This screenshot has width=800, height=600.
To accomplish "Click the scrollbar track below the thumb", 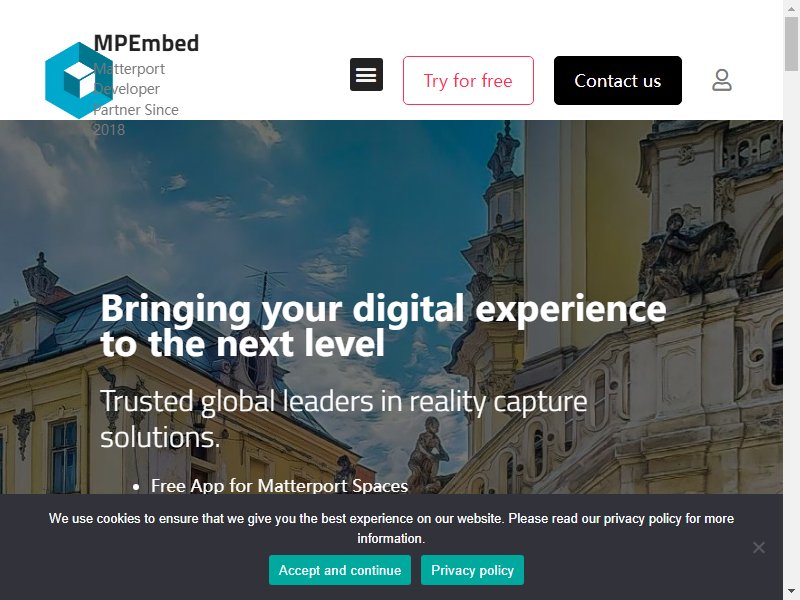I will point(792,327).
